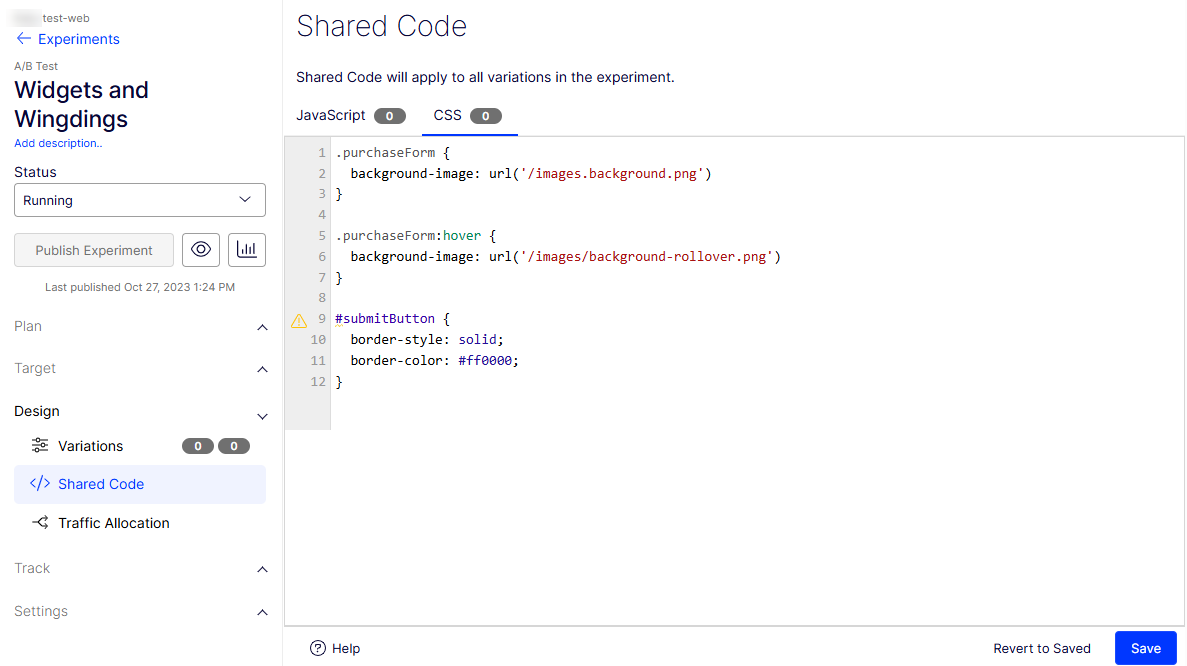Click the eye preview icon button
The width and height of the screenshot is (1187, 666).
(x=201, y=250)
